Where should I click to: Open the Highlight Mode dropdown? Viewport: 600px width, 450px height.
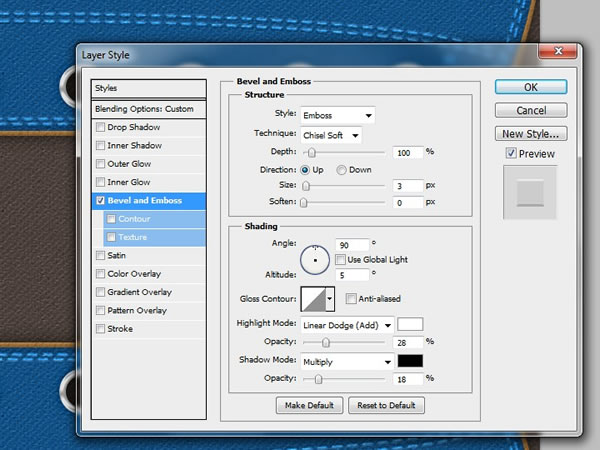click(x=347, y=325)
